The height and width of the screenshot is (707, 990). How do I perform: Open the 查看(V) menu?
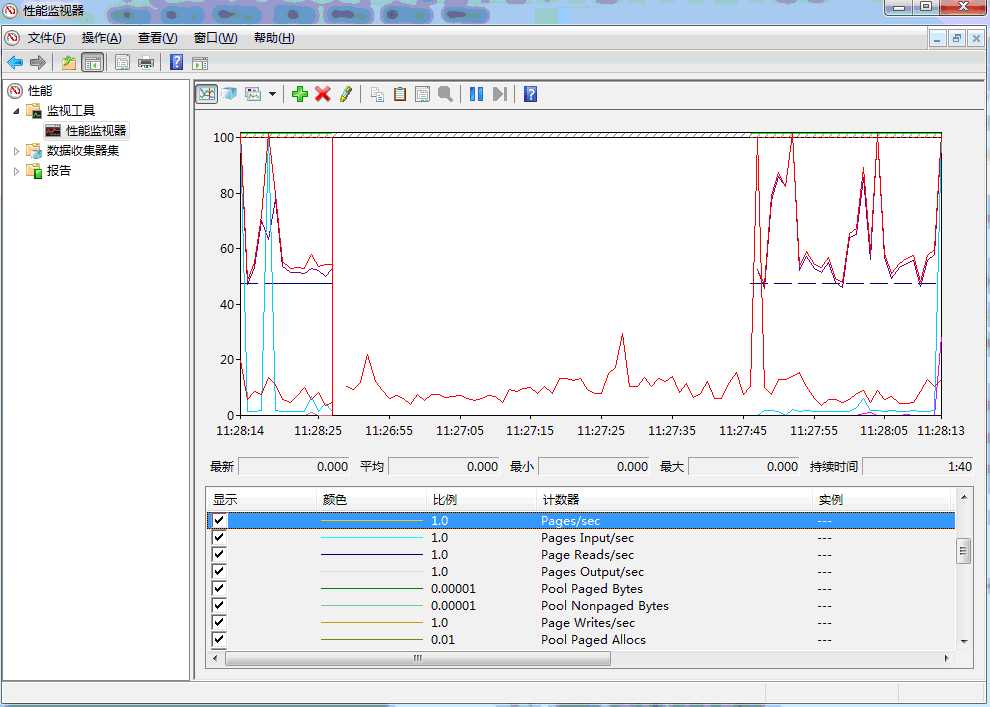(x=157, y=38)
